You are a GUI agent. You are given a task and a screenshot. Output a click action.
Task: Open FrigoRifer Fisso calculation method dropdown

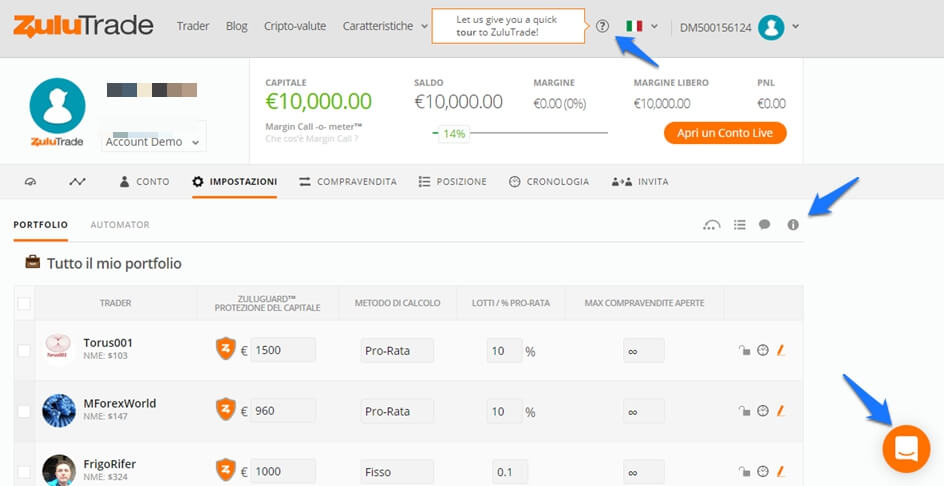(x=397, y=472)
